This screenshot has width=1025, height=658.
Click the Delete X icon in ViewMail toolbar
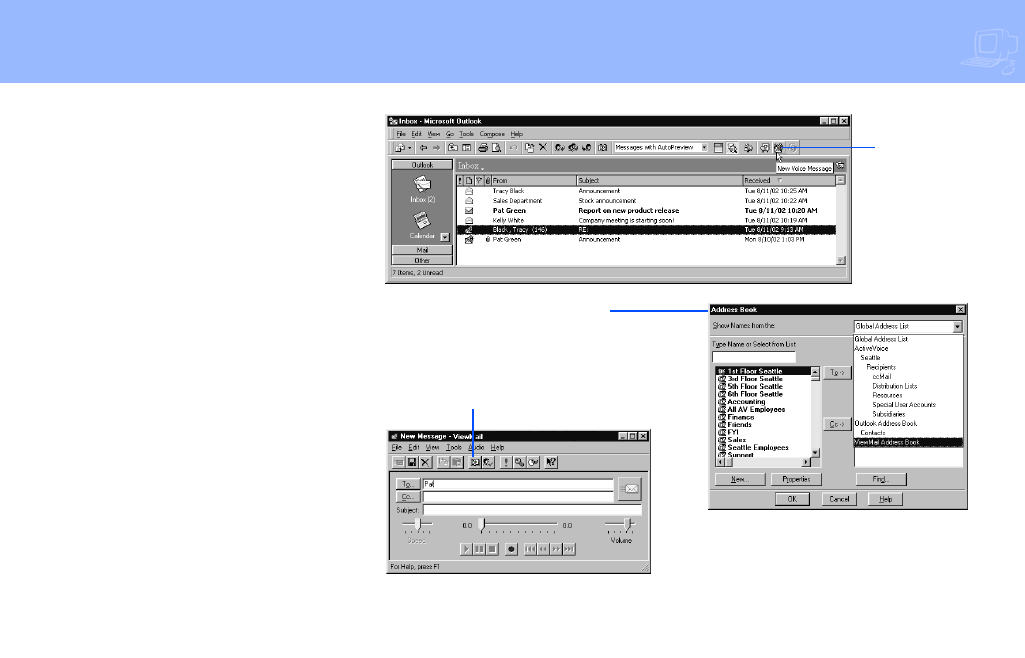426,463
